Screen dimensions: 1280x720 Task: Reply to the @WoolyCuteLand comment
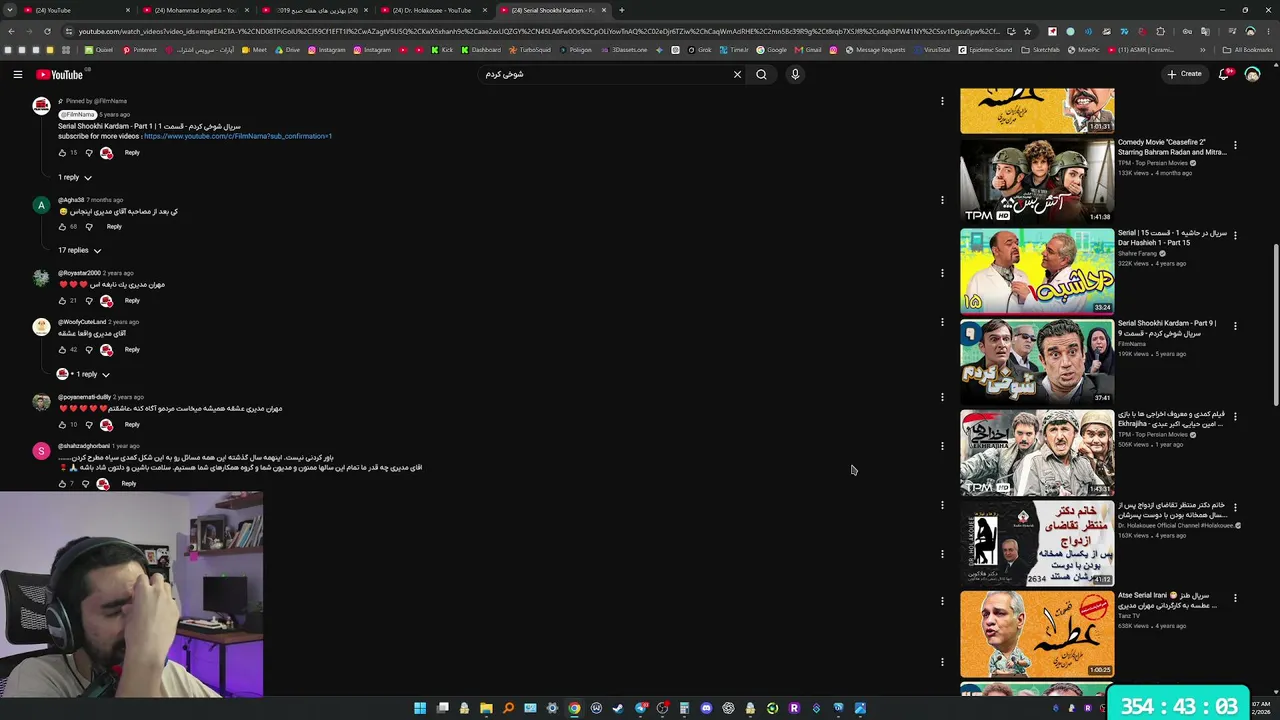click(132, 350)
